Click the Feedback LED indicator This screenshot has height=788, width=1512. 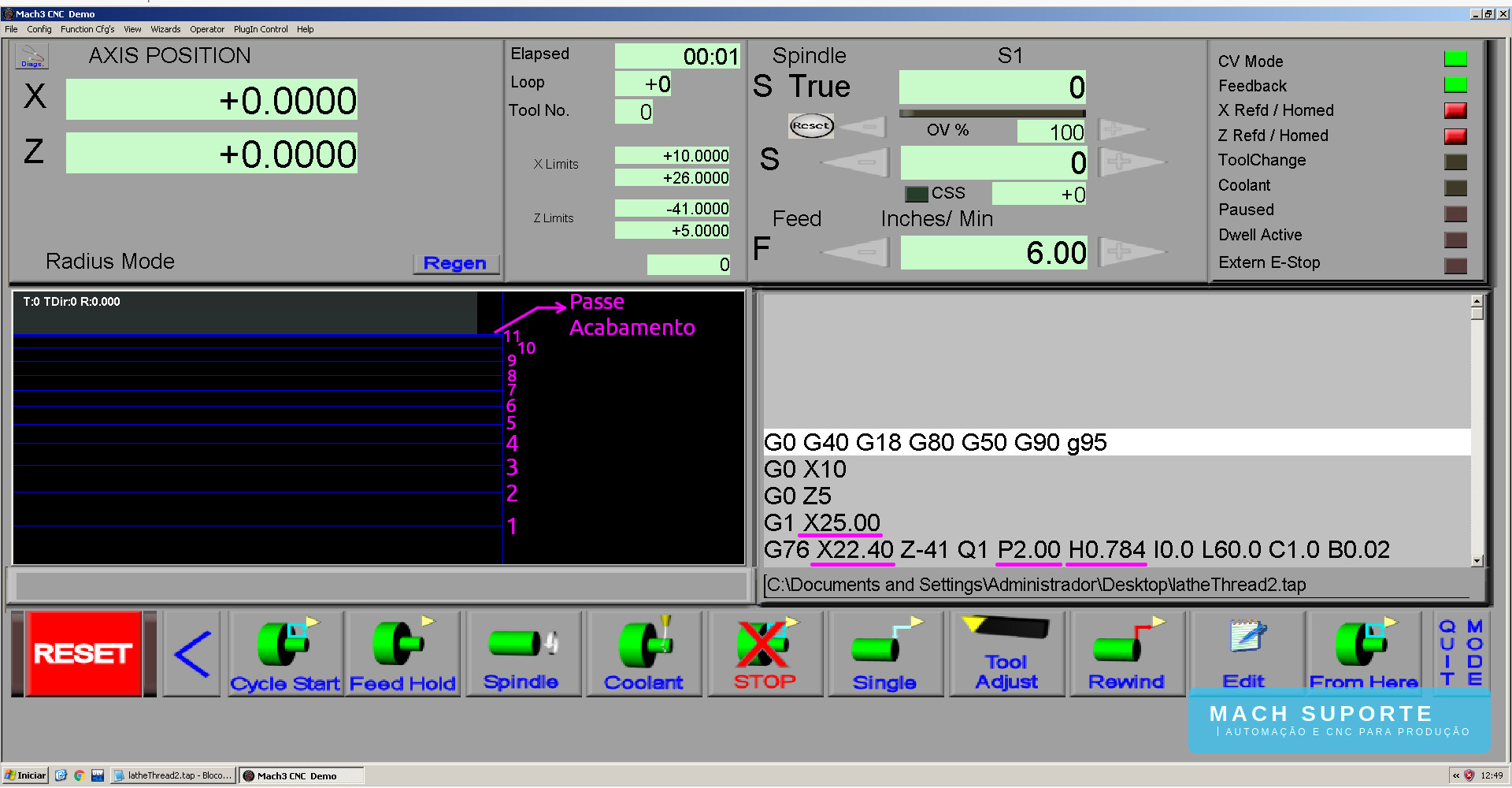(x=1455, y=85)
